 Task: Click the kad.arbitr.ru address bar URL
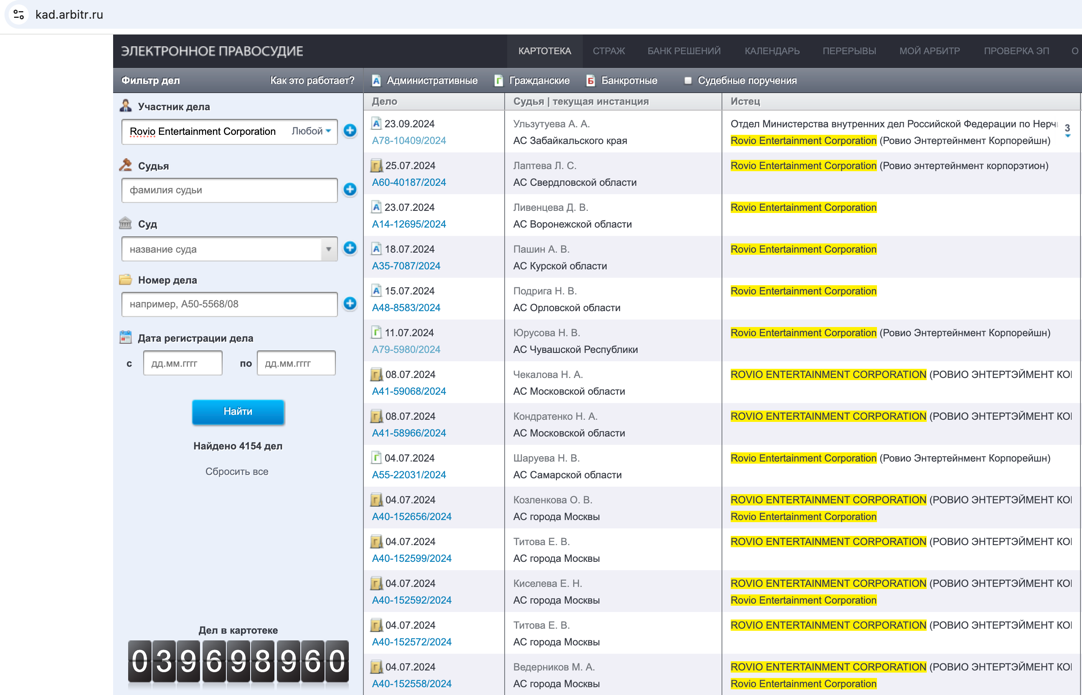[69, 14]
